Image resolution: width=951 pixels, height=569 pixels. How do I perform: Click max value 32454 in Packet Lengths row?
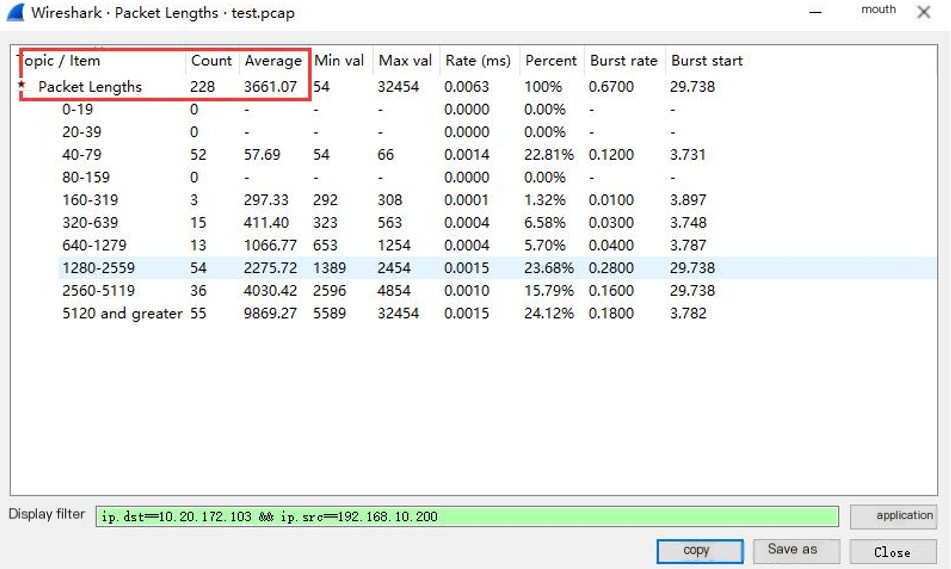pos(398,87)
